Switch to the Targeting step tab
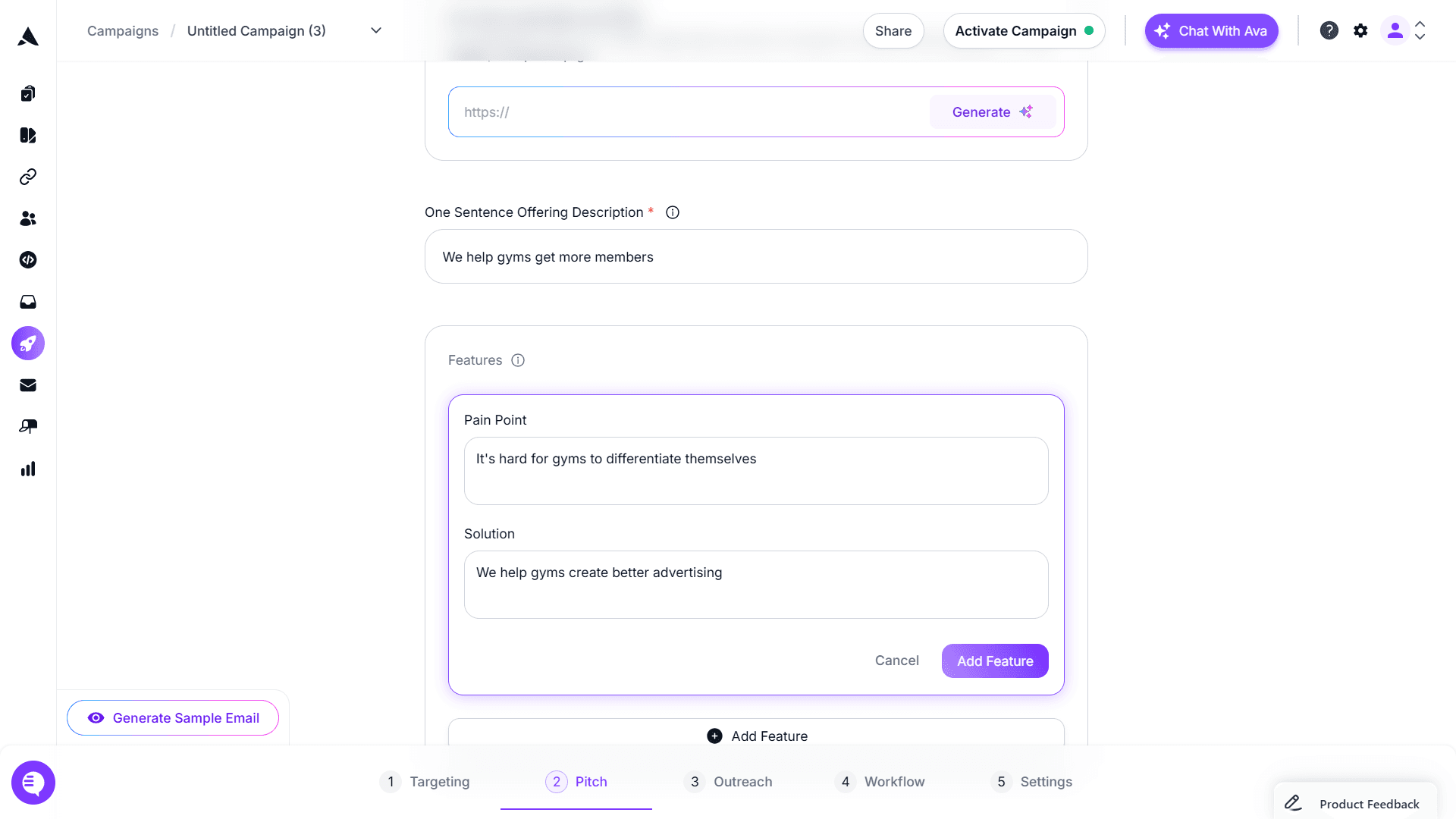The image size is (1456, 819). pos(425,782)
